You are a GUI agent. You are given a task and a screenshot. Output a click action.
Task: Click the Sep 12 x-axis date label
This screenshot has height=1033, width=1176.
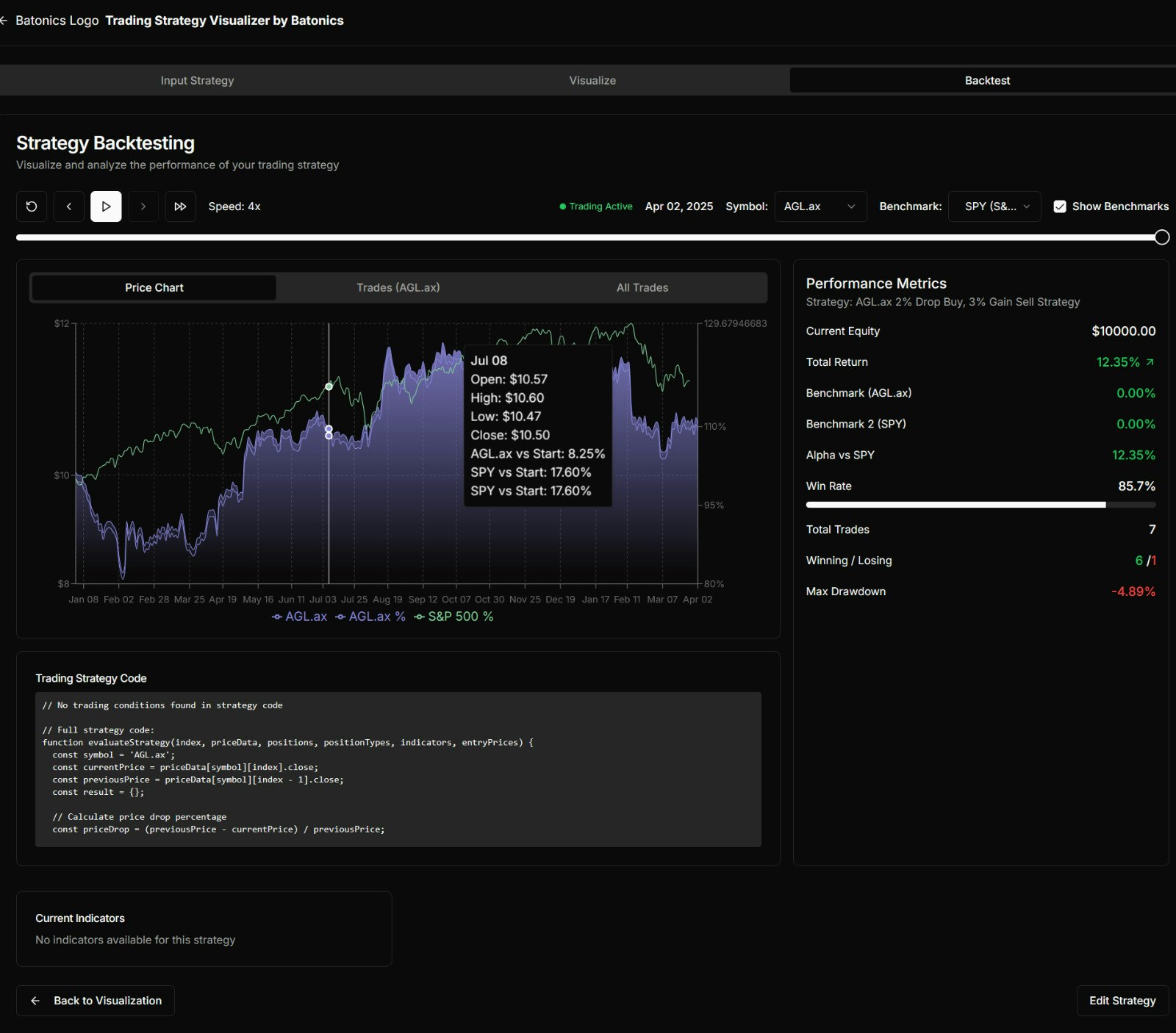pos(423,600)
